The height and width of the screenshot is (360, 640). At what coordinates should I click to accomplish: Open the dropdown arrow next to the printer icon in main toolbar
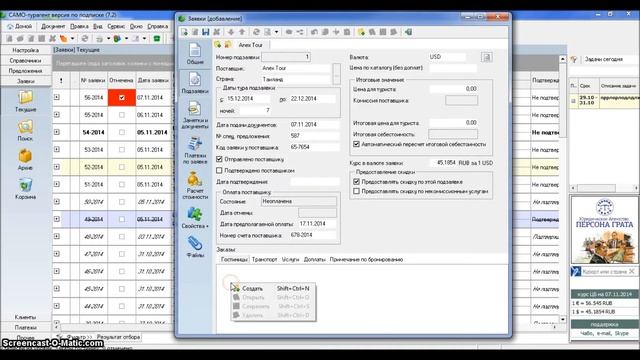point(108,38)
